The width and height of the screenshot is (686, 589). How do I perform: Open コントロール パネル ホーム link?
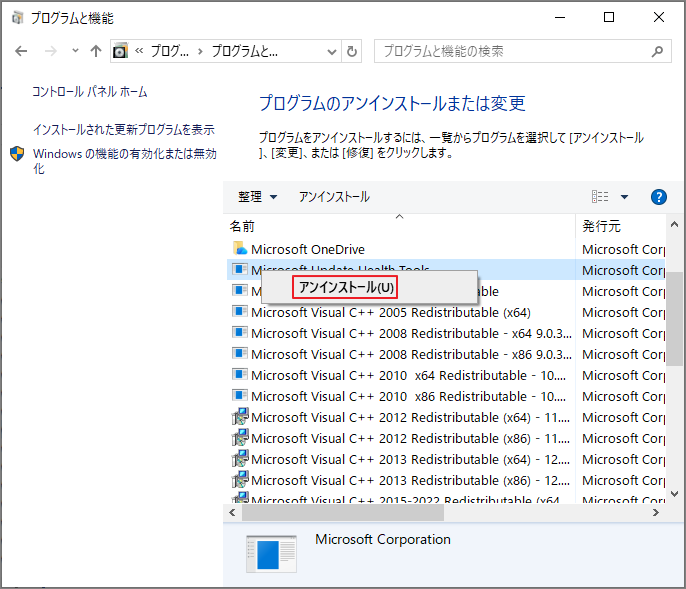[x=89, y=91]
